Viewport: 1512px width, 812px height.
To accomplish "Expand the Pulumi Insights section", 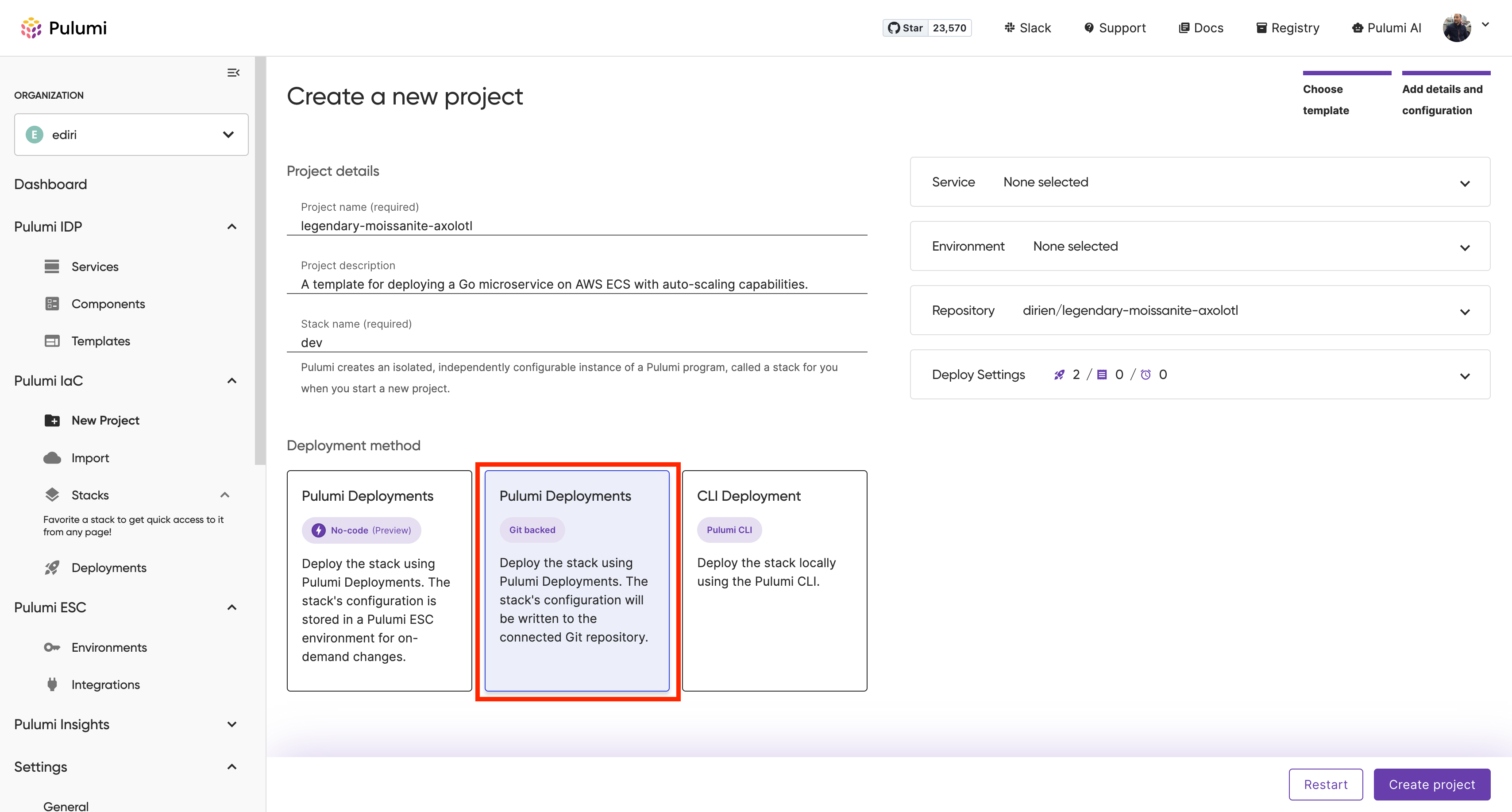I will pyautogui.click(x=232, y=724).
